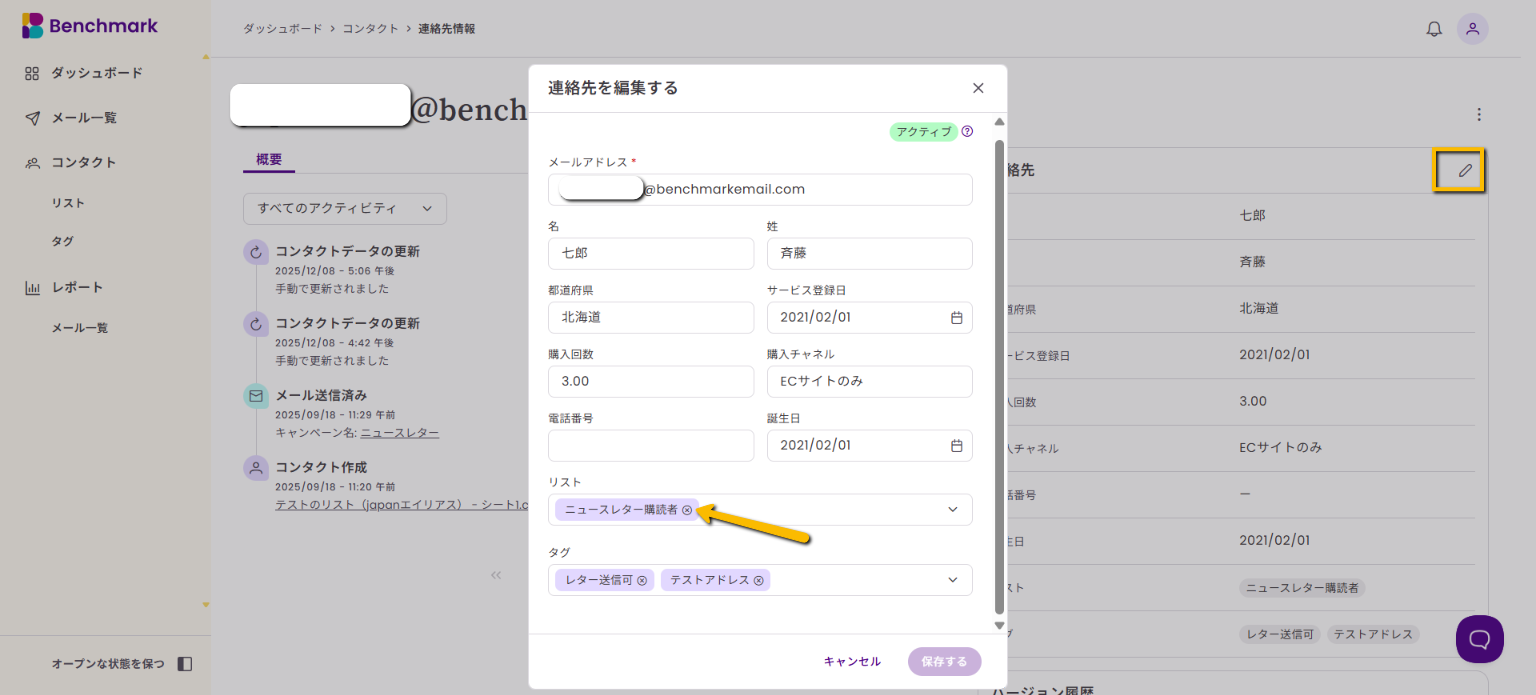Open the すべてのアクティビティ filter dropdown
1536x695 pixels.
tap(345, 209)
